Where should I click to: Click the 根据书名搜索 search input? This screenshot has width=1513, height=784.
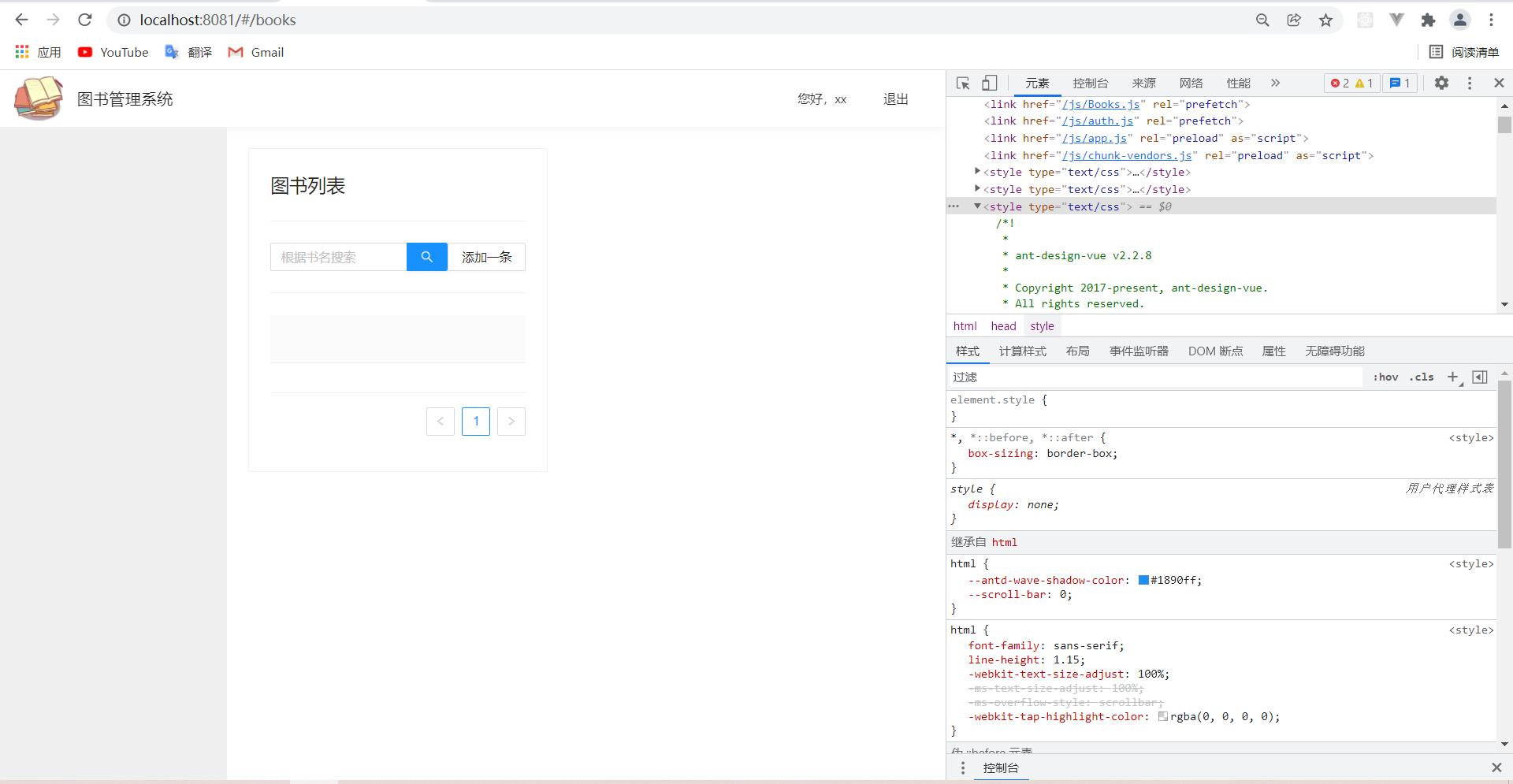338,257
